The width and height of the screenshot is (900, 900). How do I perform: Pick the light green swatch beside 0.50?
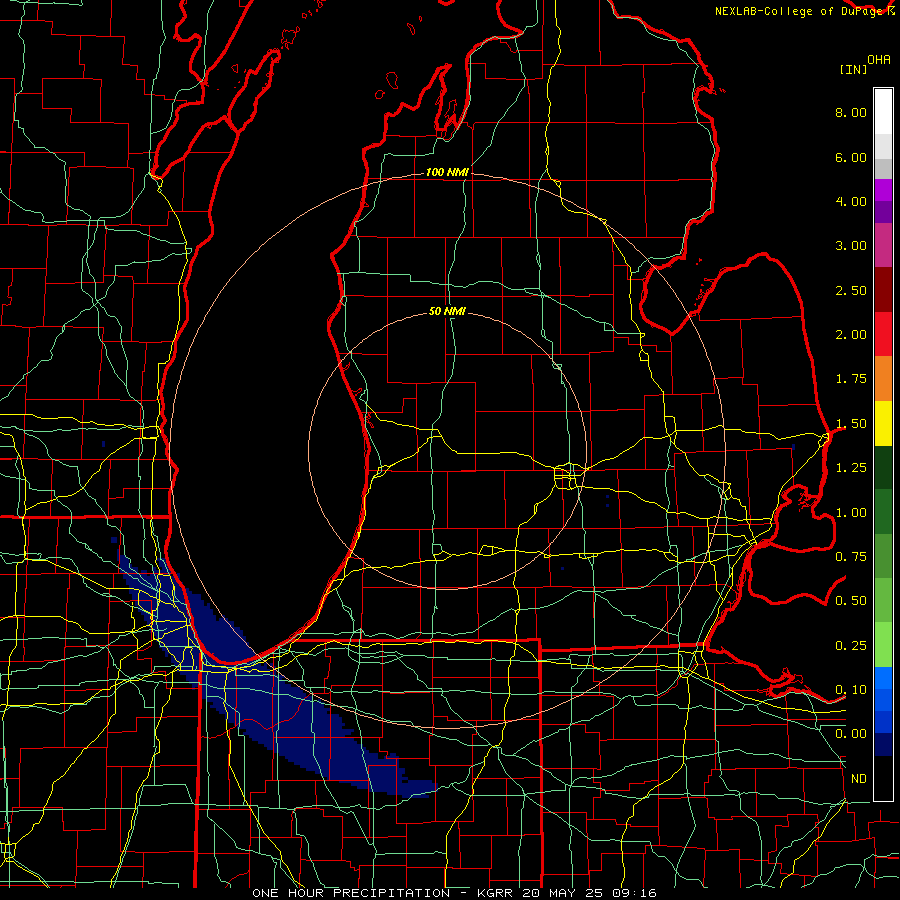coord(883,601)
